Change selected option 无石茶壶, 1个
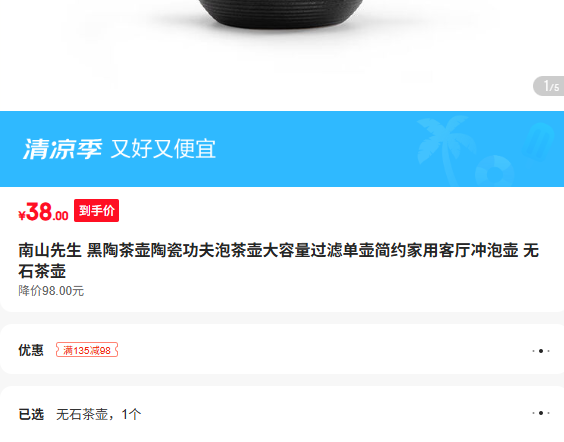This screenshot has height=442, width=564. [x=99, y=414]
